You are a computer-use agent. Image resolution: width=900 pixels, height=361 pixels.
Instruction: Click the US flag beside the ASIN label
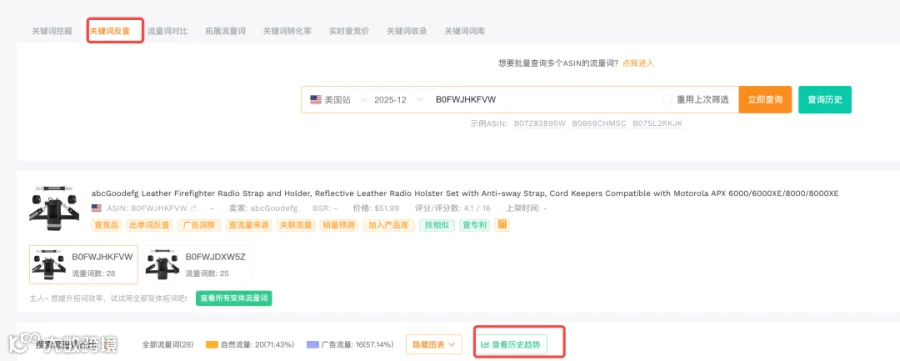[x=96, y=208]
